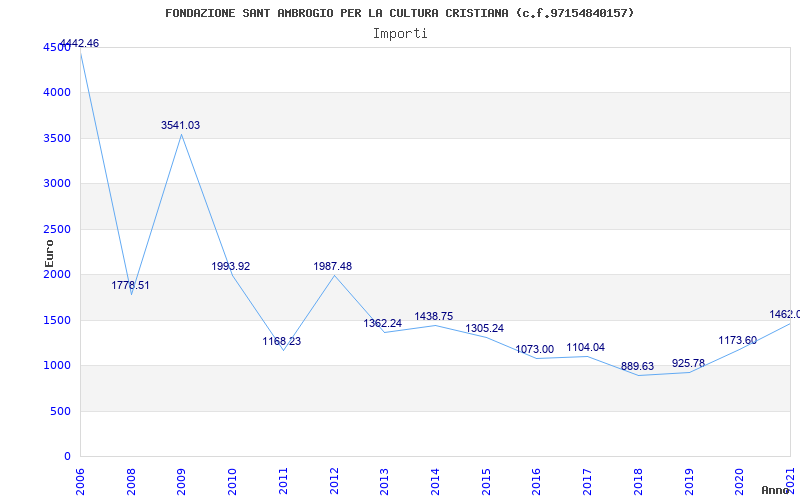Select the 889.63 lowest value label
The width and height of the screenshot is (800, 500).
pos(637,366)
